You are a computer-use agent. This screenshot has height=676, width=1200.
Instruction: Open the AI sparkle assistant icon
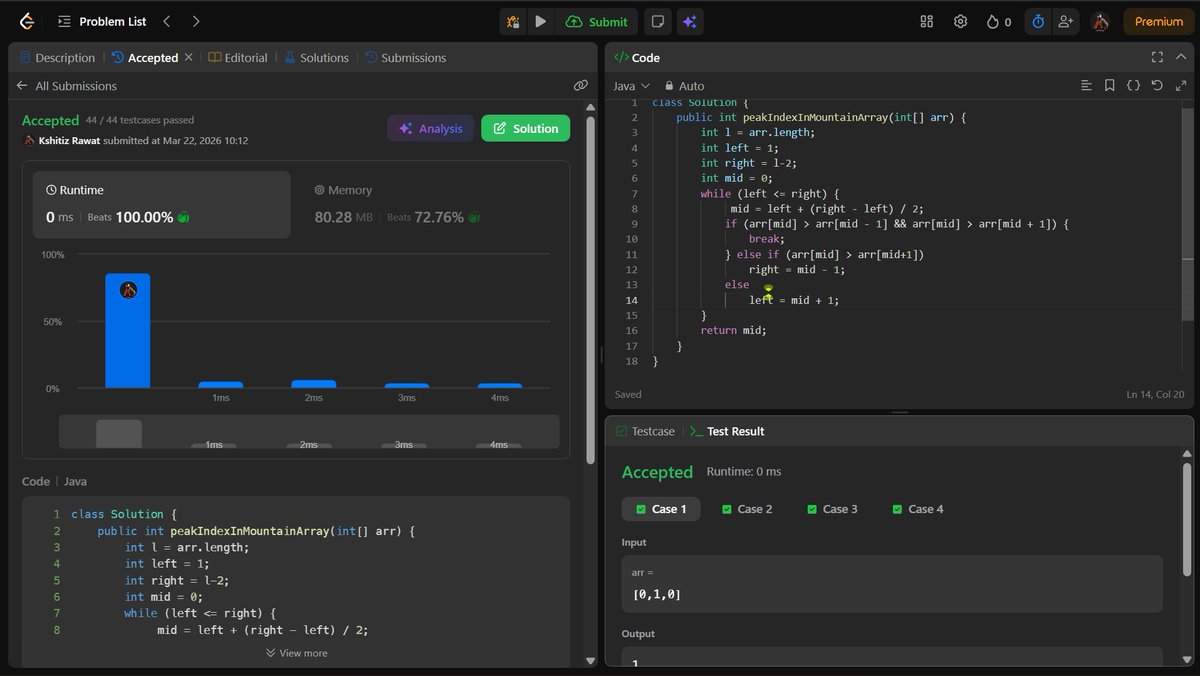pos(689,21)
